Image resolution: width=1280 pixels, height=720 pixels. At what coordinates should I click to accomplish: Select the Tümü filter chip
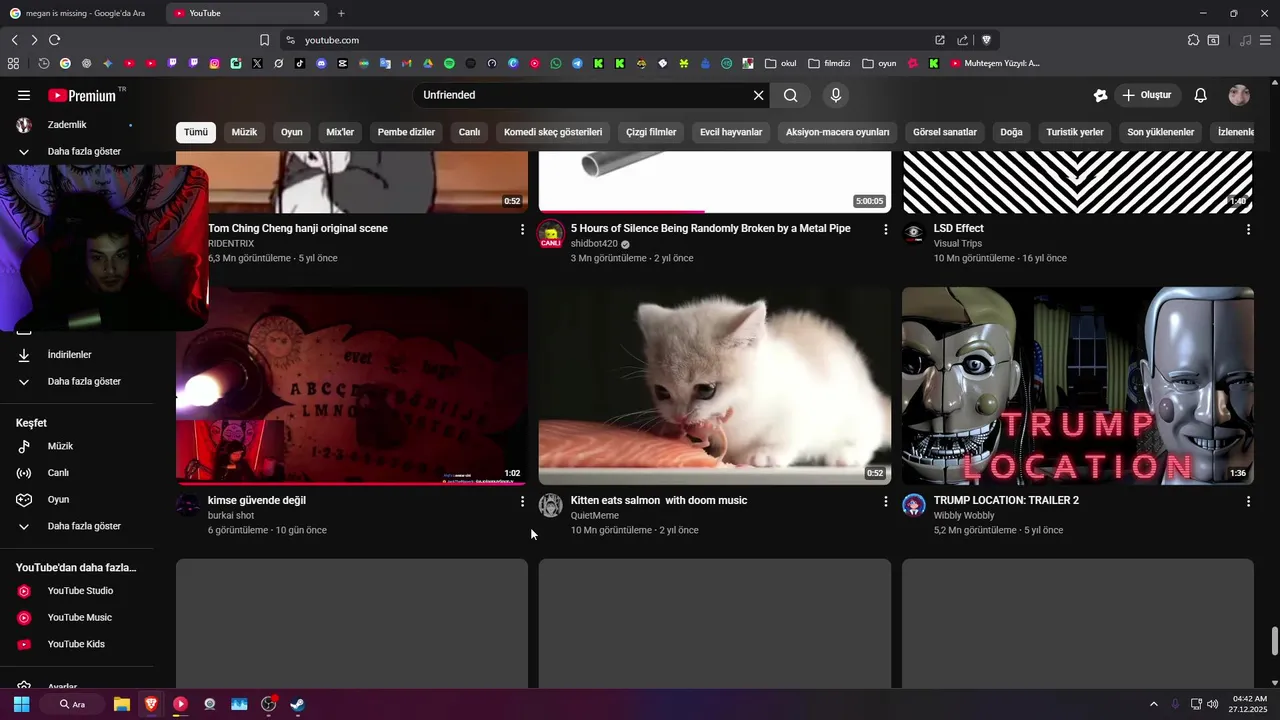click(196, 132)
